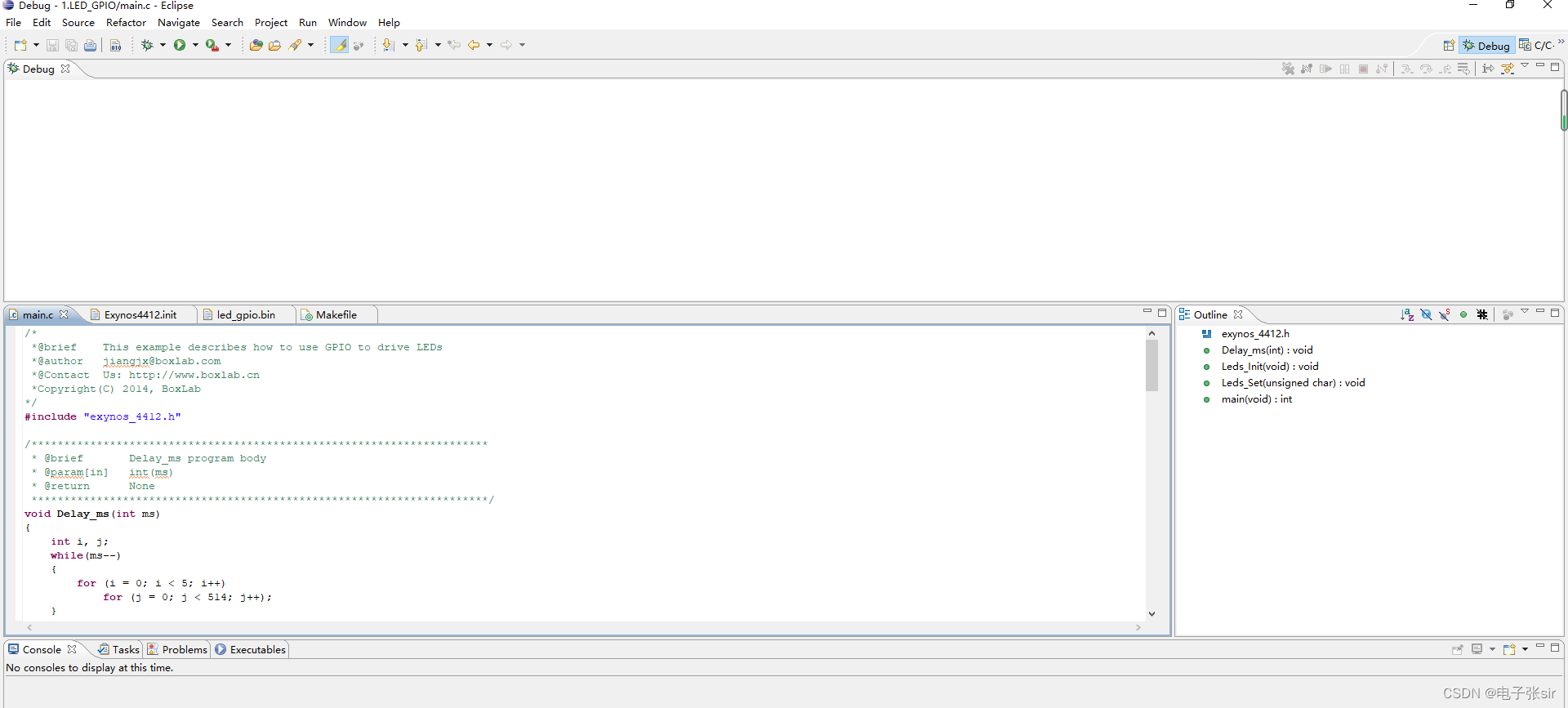Show more perspectives chevron
Viewport: 1568px width, 708px height.
[x=1561, y=42]
